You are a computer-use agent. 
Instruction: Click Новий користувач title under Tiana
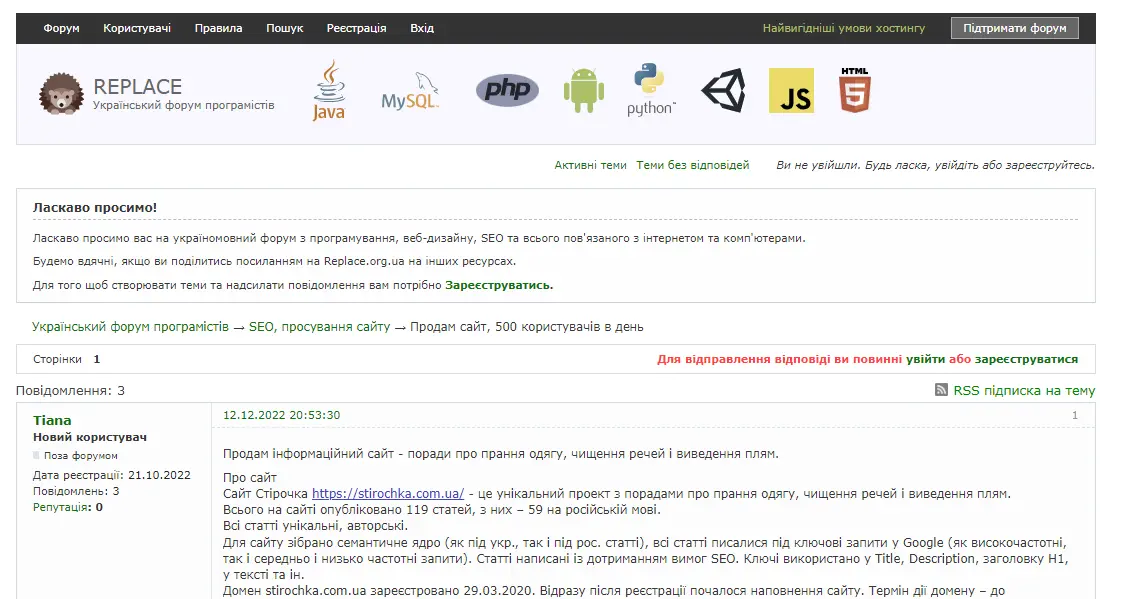click(89, 437)
